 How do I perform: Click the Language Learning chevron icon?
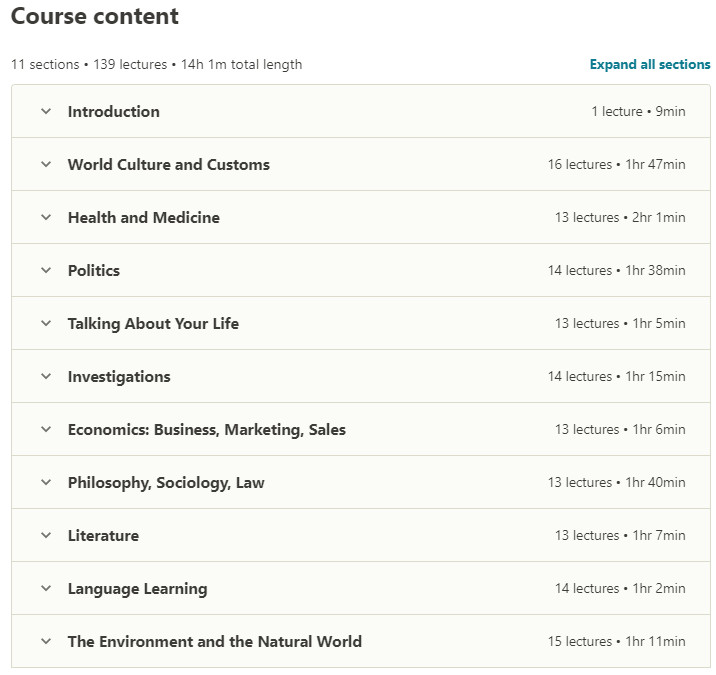pos(45,589)
